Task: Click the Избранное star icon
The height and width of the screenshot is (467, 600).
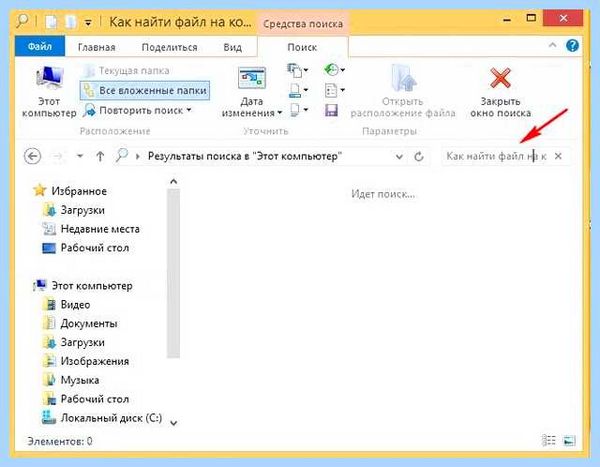Action: click(x=40, y=190)
